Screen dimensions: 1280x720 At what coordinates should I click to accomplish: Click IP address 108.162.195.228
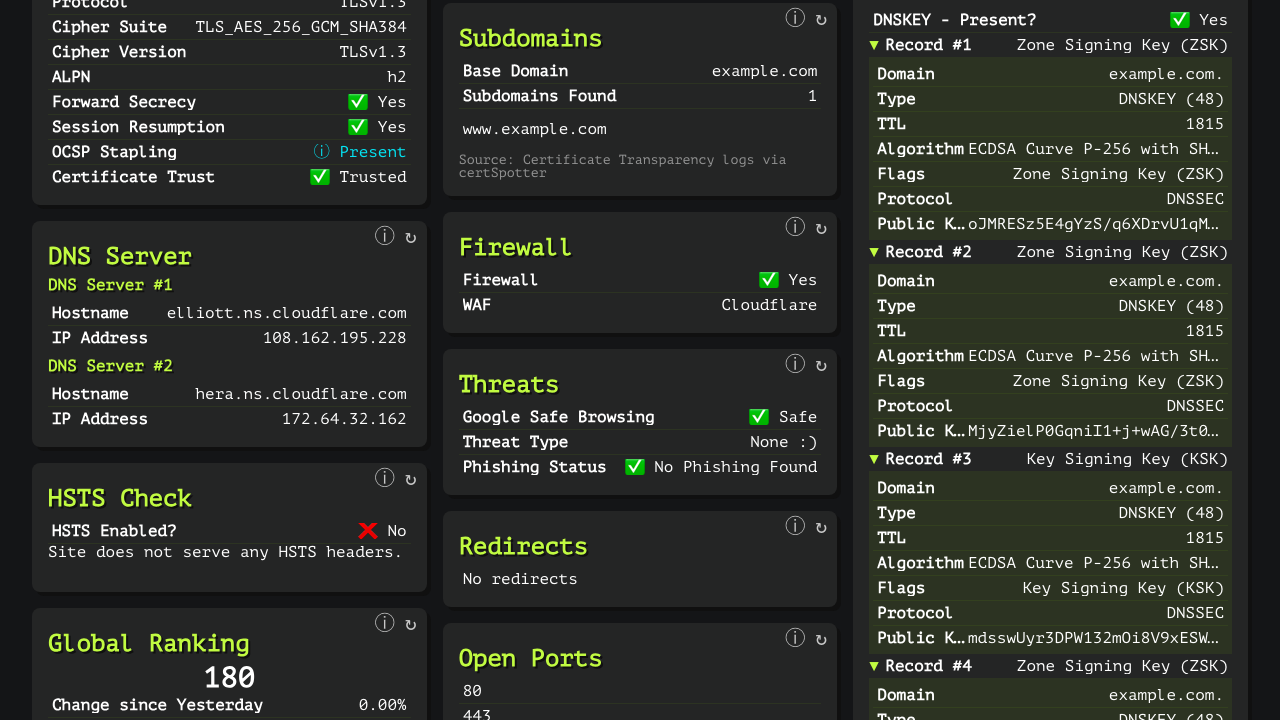point(335,338)
